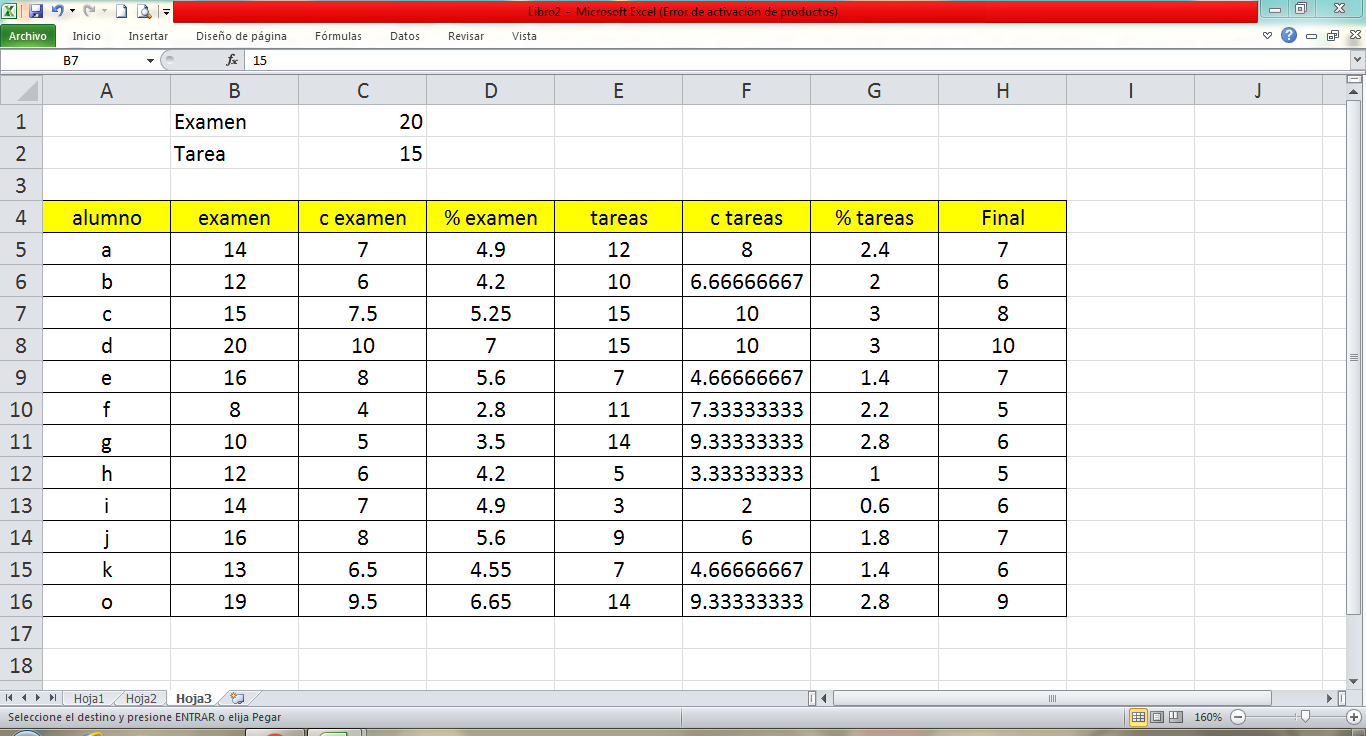
Task: Click the Select All corner button
Action: click(21, 91)
